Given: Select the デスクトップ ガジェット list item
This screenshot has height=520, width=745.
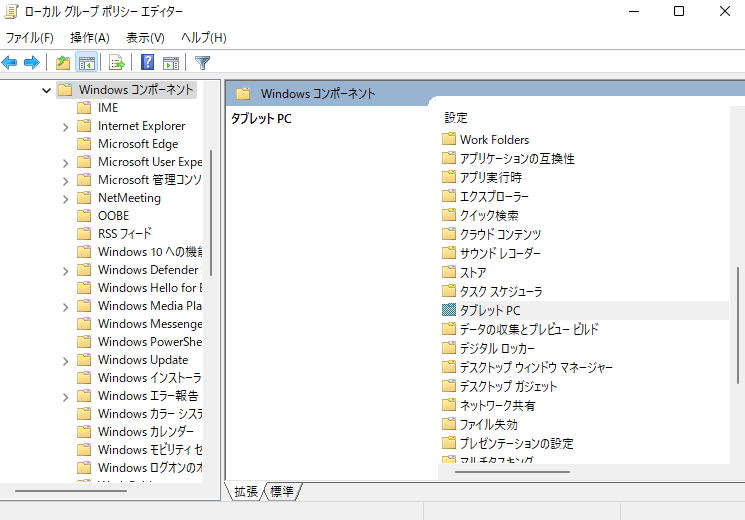Looking at the screenshot, I should tap(508, 386).
